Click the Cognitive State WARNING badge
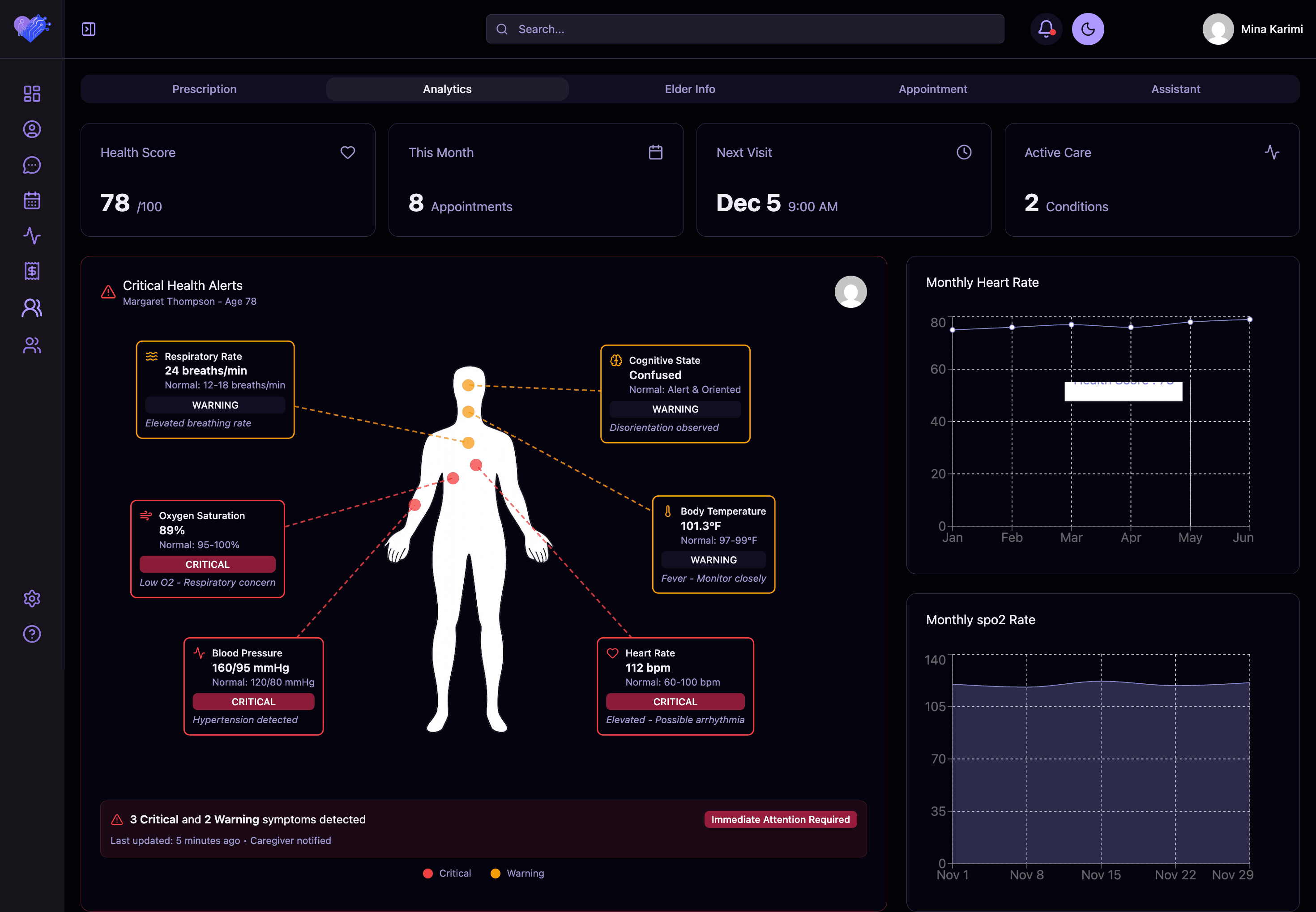The height and width of the screenshot is (912, 1316). [675, 409]
